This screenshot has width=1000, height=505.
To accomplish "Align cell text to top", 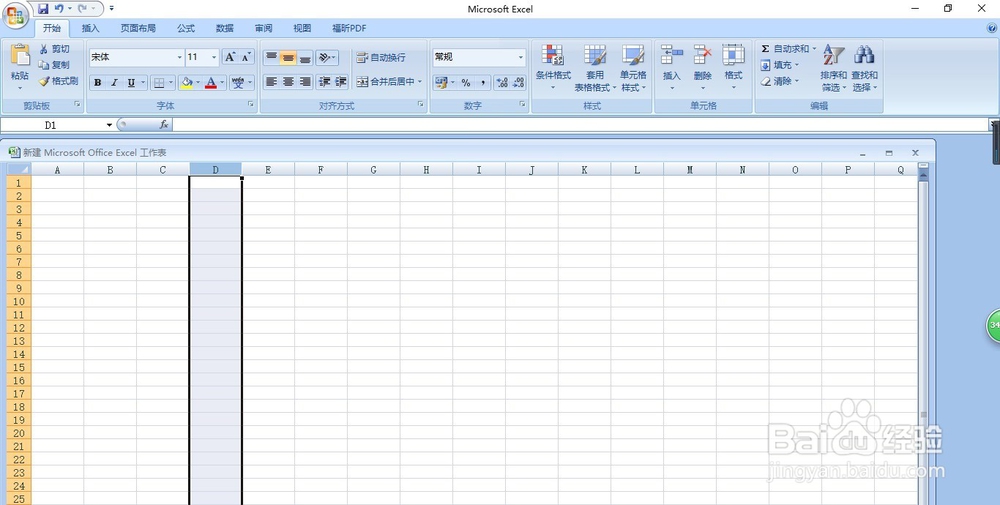I will 272,57.
